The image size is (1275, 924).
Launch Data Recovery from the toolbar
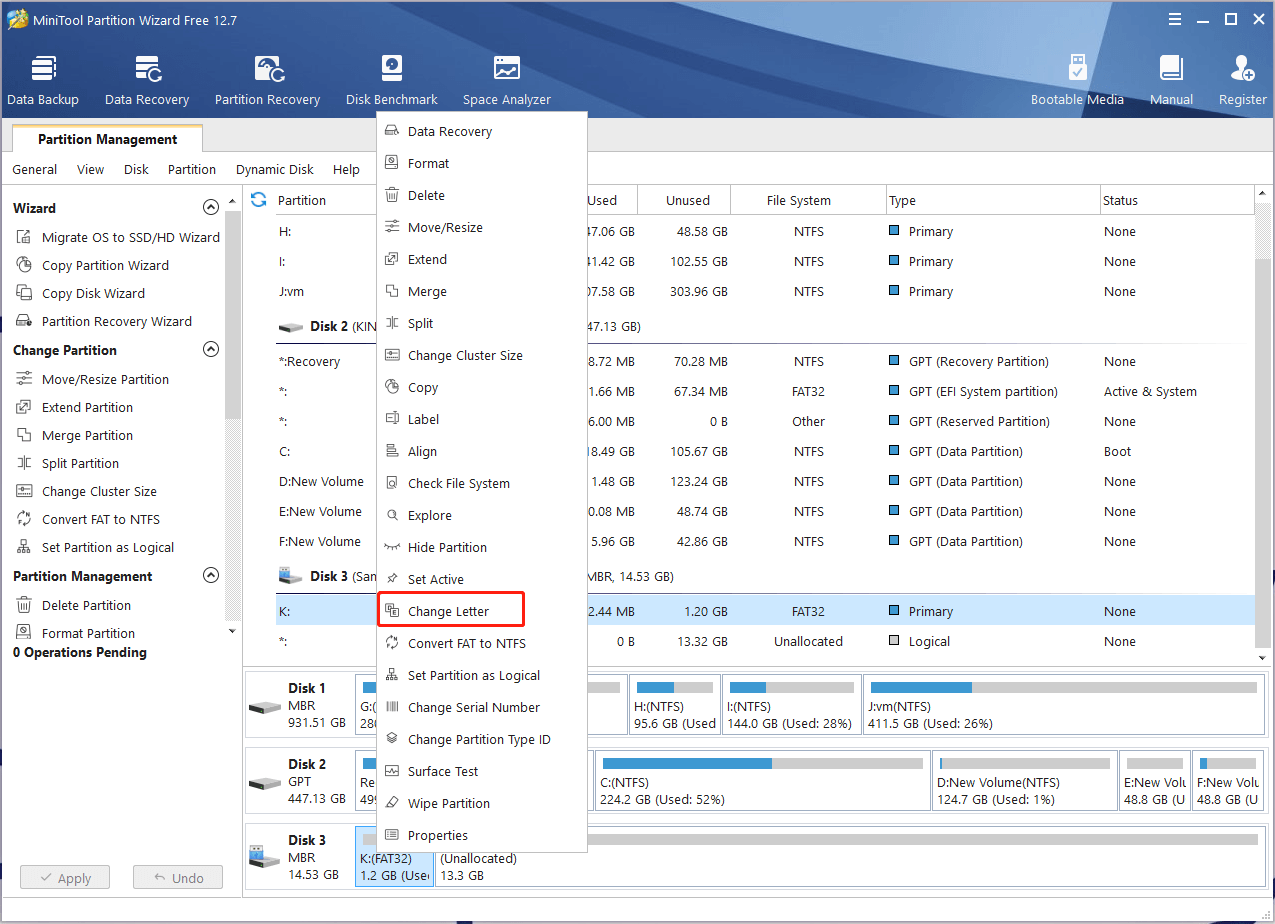click(x=147, y=80)
